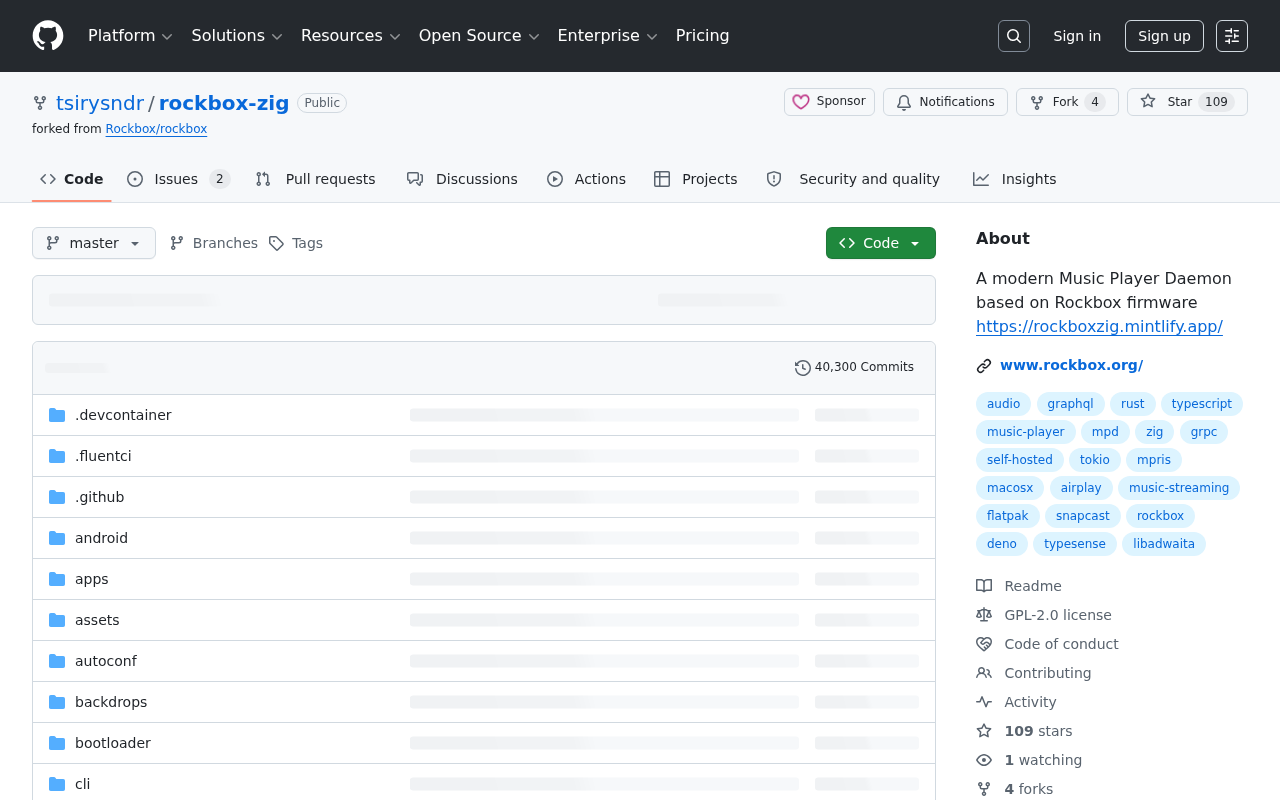Open the Security and quality tab
Viewport: 1280px width, 800px height.
[x=853, y=179]
